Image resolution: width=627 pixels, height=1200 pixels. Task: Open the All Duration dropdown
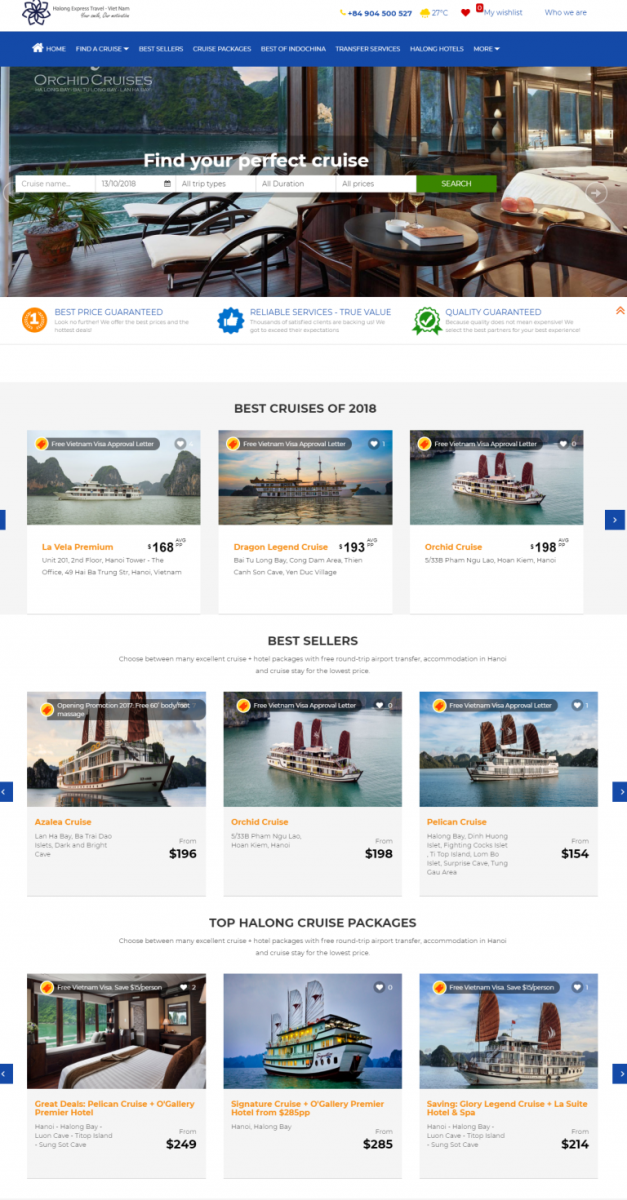pyautogui.click(x=295, y=184)
